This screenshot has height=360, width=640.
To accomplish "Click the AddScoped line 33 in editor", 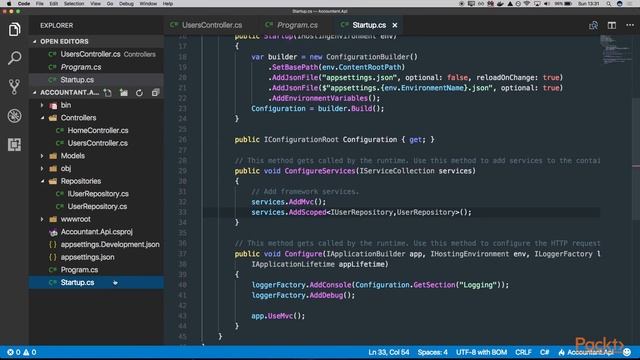I will click(361, 212).
